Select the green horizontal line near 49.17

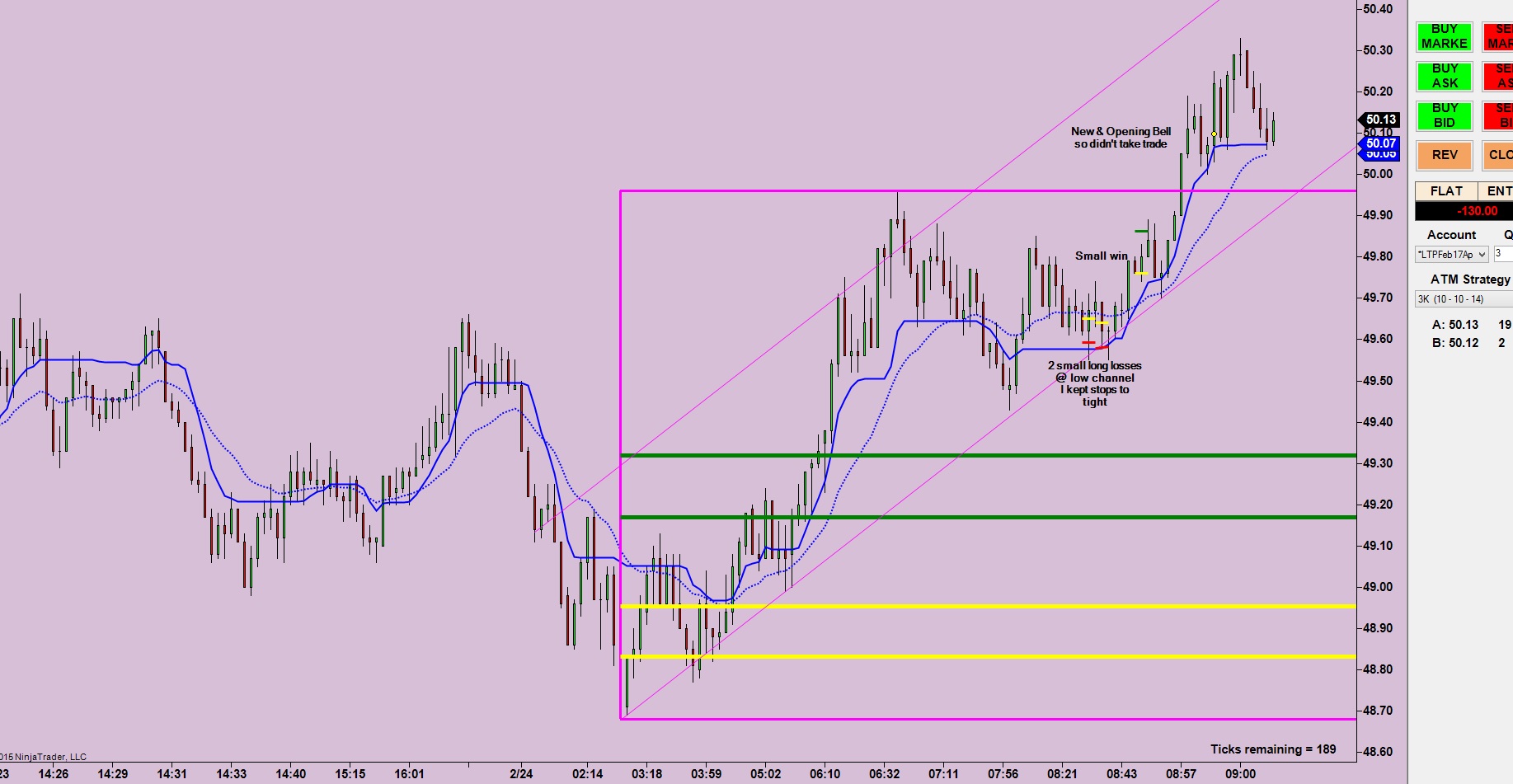pos(988,517)
